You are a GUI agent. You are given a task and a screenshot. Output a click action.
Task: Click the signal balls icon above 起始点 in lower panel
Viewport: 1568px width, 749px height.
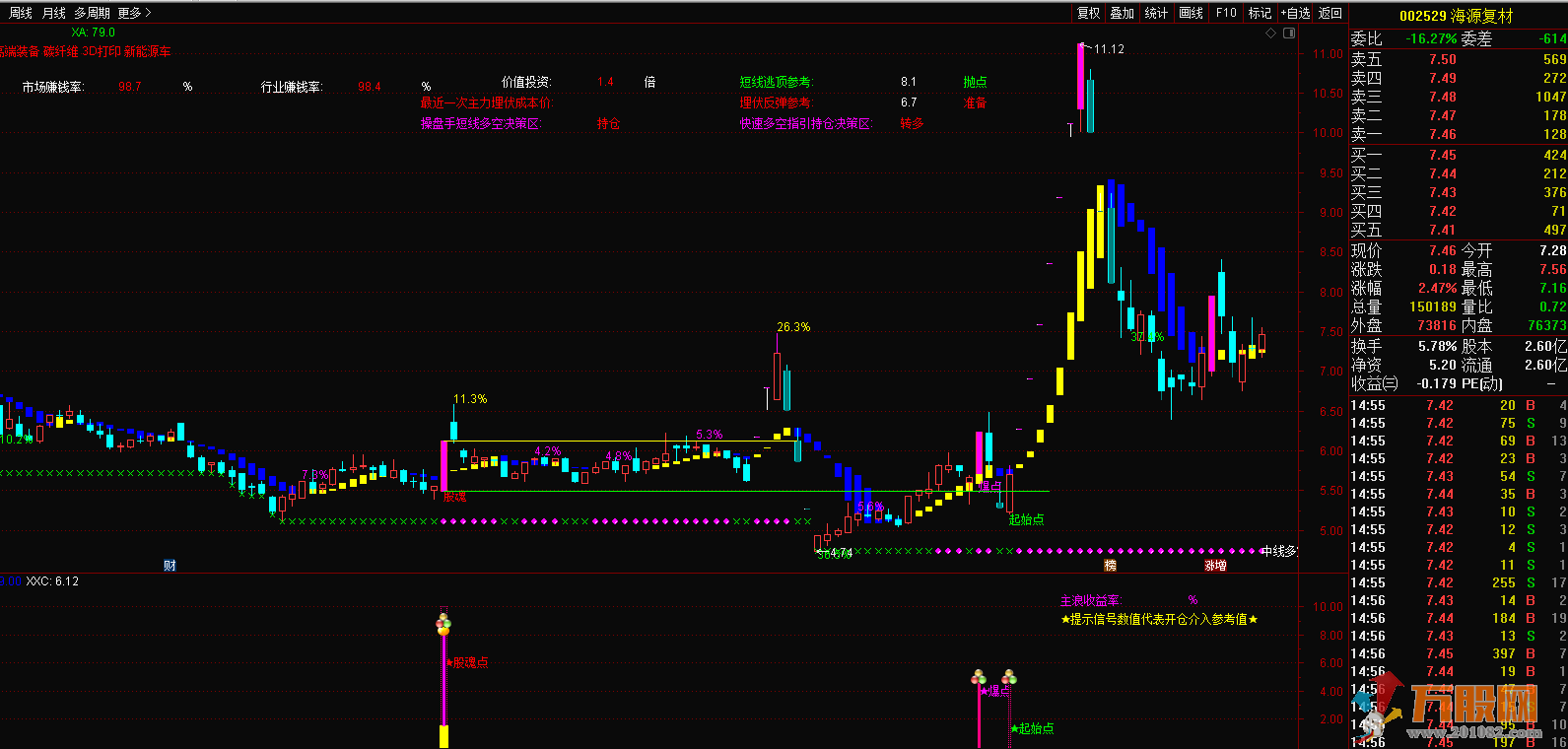click(x=1009, y=677)
